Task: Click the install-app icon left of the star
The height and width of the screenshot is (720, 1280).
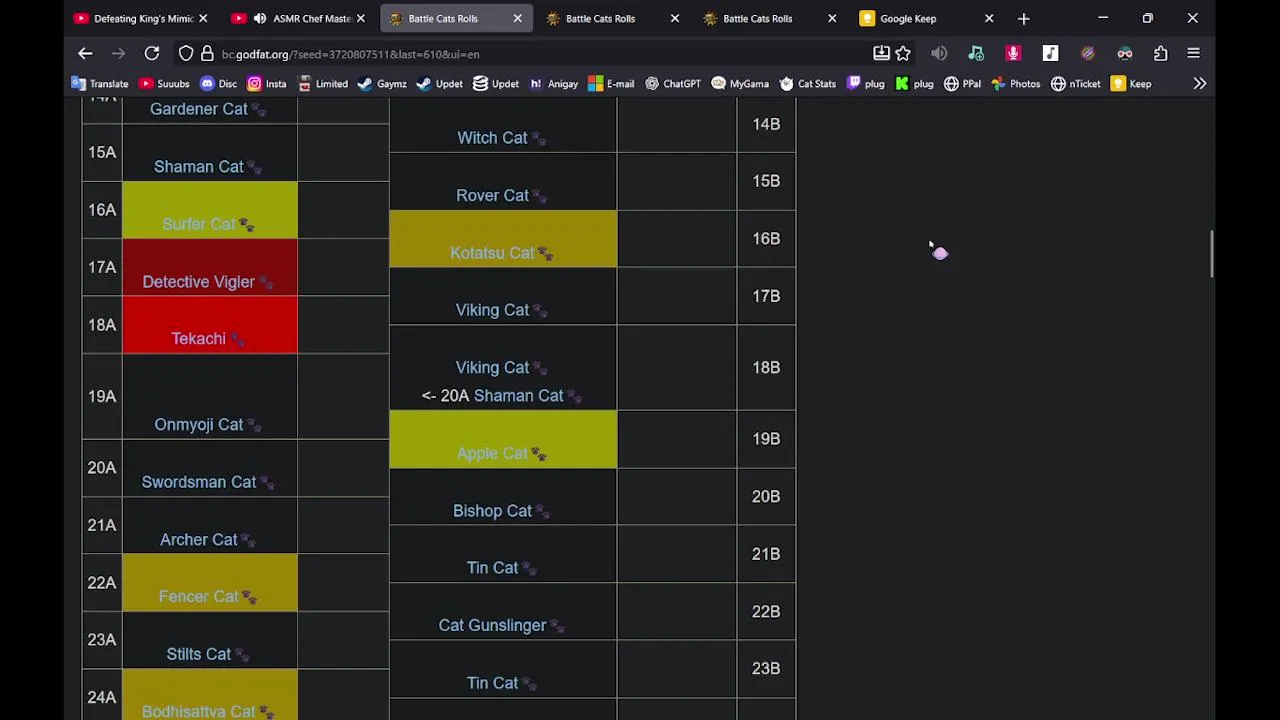Action: point(881,54)
